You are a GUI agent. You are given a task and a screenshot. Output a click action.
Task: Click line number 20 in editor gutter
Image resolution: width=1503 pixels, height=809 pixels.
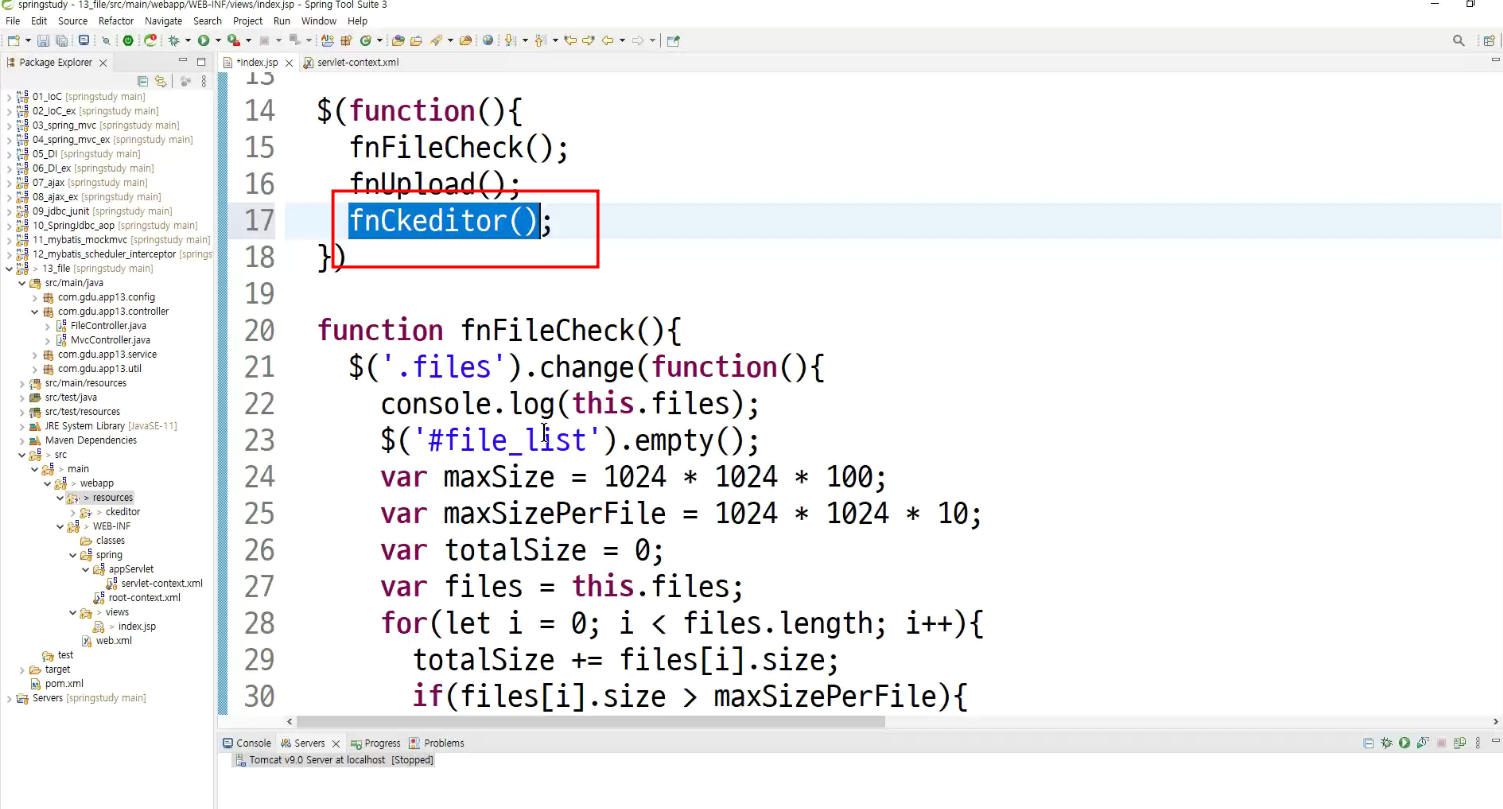coord(259,331)
